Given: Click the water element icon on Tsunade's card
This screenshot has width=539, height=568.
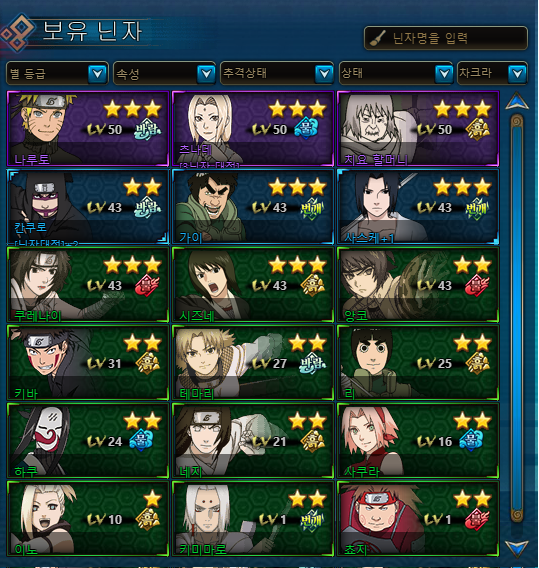Looking at the screenshot, I should pyautogui.click(x=306, y=129).
